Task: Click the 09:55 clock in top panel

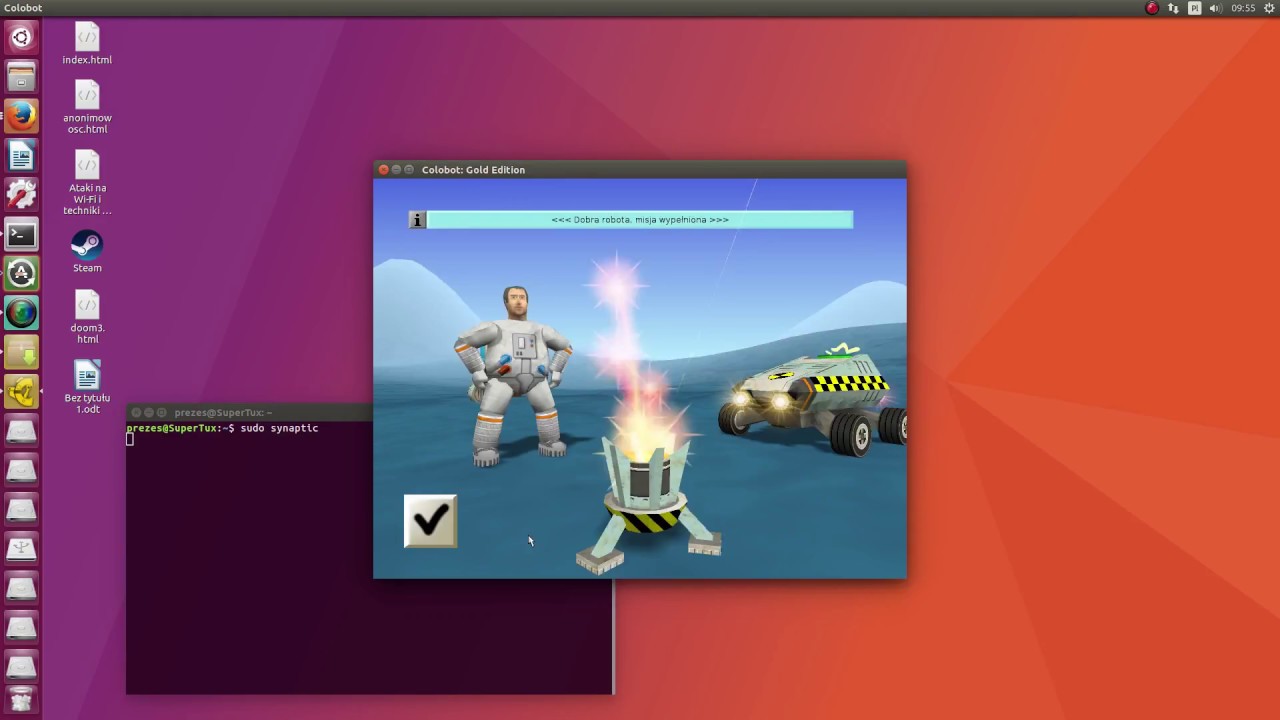Action: 1243,8
